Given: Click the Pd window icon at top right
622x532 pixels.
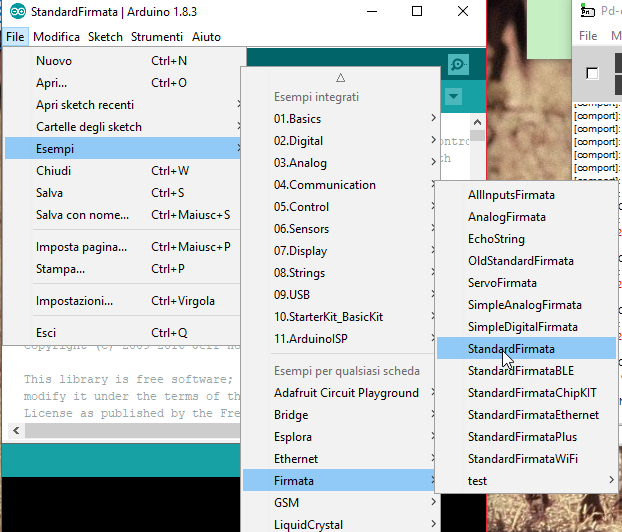Looking at the screenshot, I should (587, 12).
